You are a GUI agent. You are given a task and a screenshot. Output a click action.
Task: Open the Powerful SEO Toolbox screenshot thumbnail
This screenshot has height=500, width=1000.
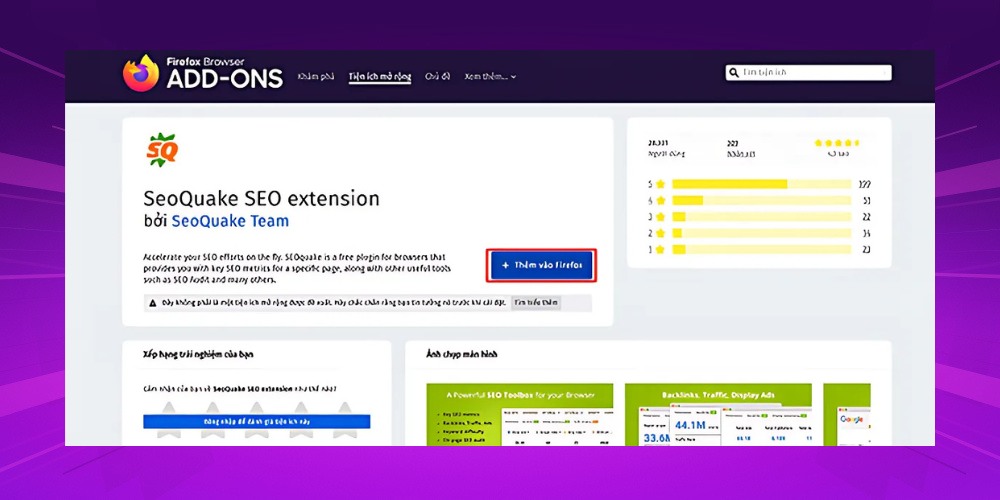pos(520,415)
